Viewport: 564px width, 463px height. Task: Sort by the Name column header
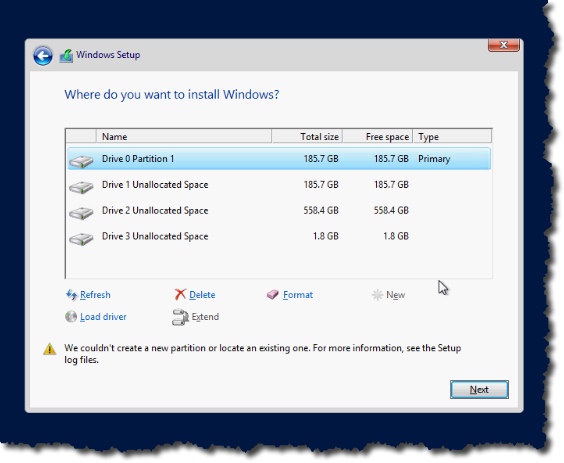[184, 136]
